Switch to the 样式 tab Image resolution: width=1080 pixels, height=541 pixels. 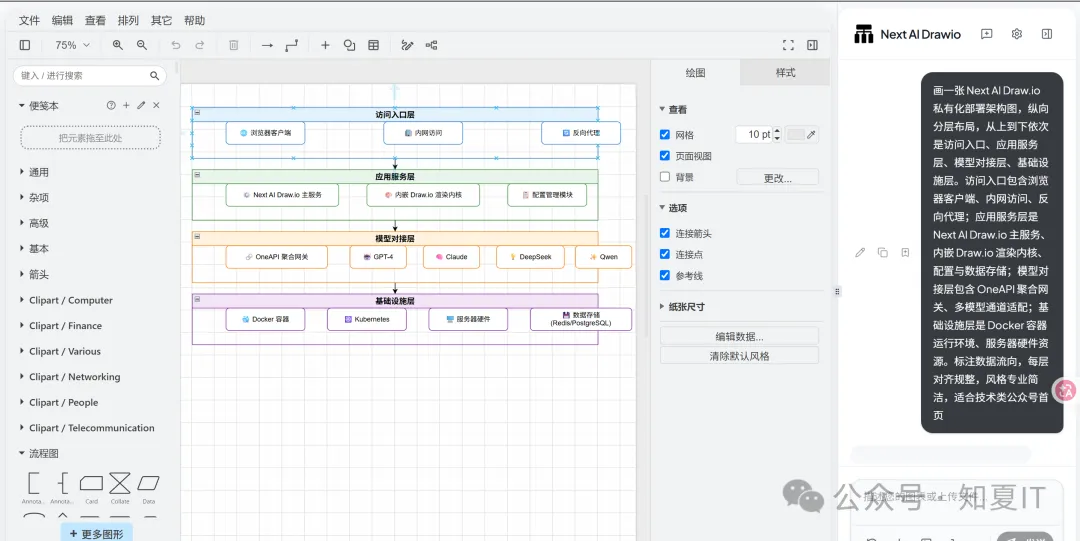[x=785, y=72]
